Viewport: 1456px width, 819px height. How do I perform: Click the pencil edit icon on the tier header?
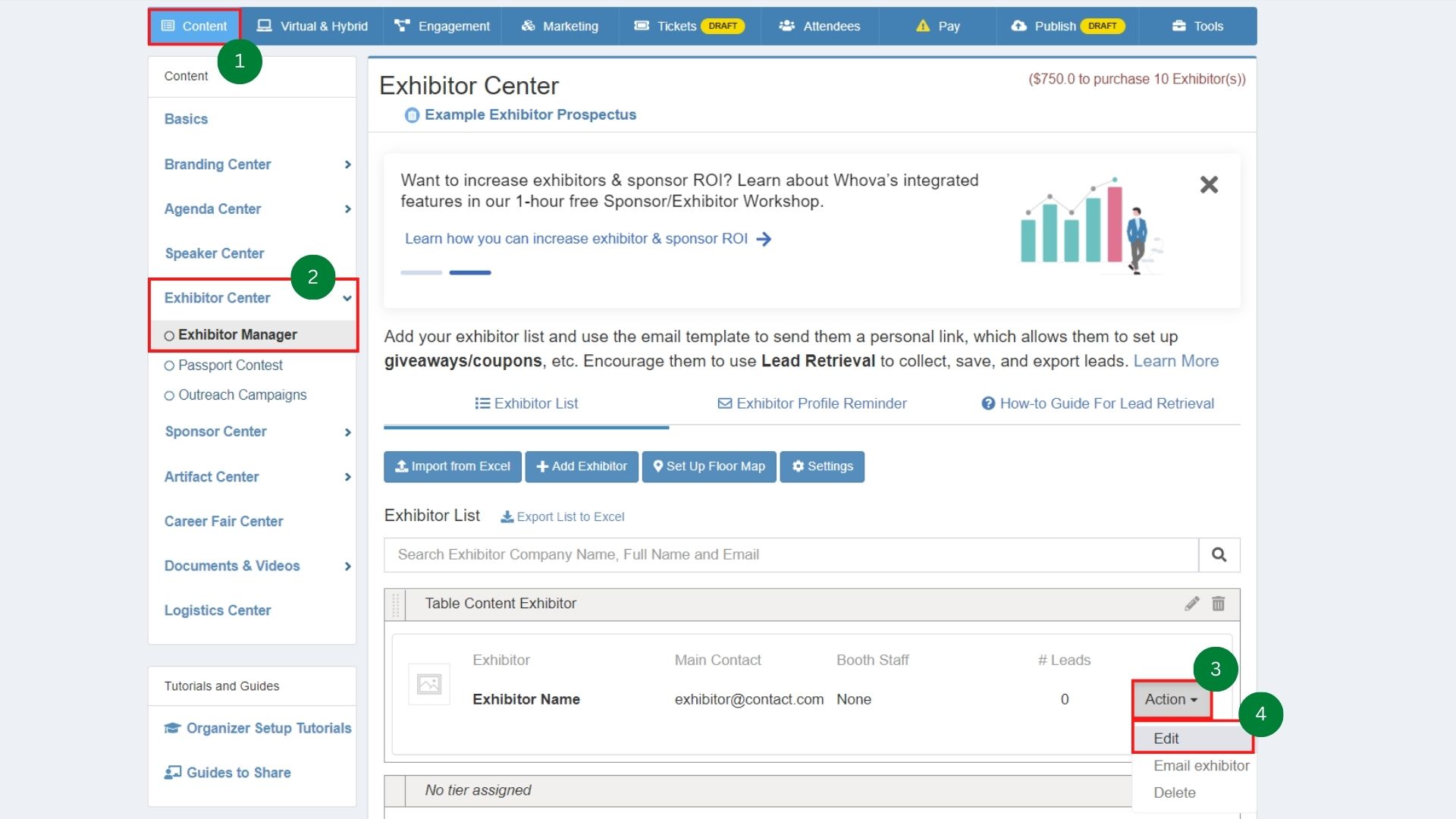point(1192,604)
